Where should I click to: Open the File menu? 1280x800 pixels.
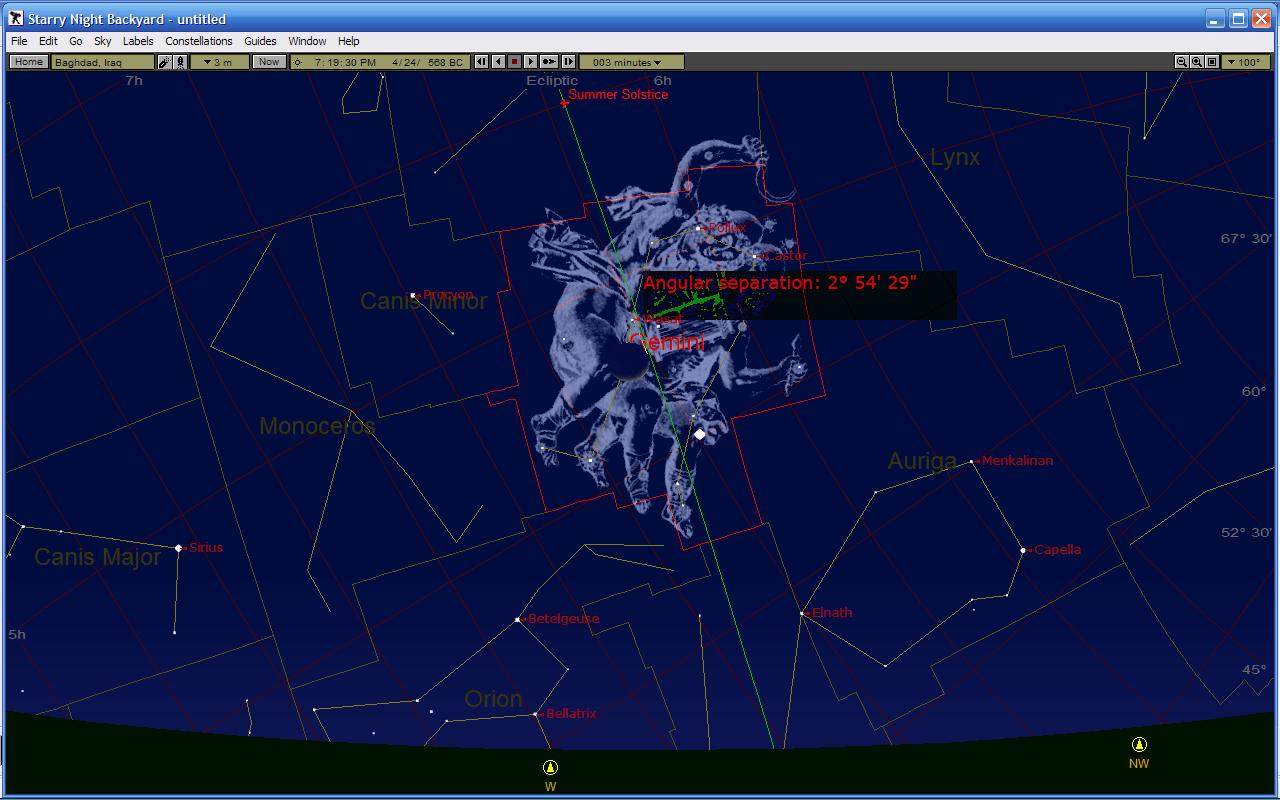pos(19,41)
